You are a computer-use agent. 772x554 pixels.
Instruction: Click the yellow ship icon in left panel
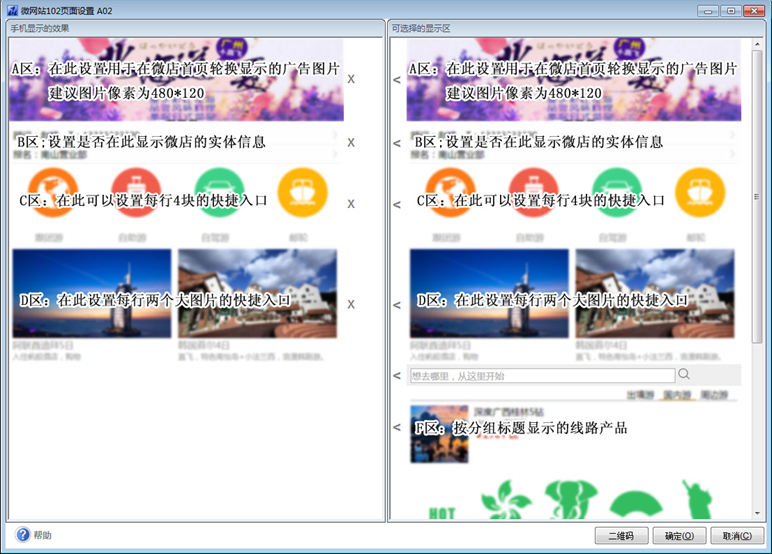point(303,193)
